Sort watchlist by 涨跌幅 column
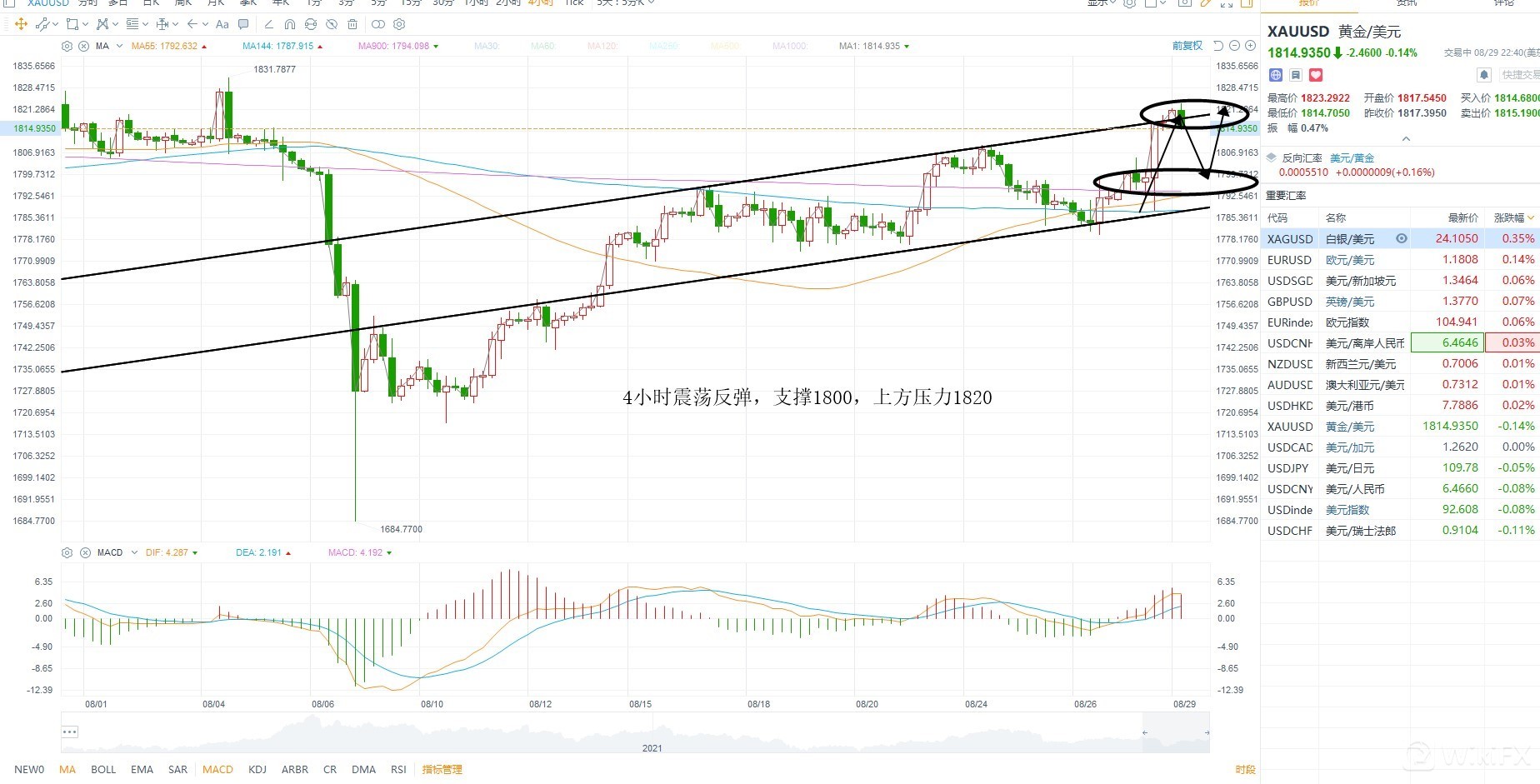The width and height of the screenshot is (1540, 784). click(x=1513, y=217)
